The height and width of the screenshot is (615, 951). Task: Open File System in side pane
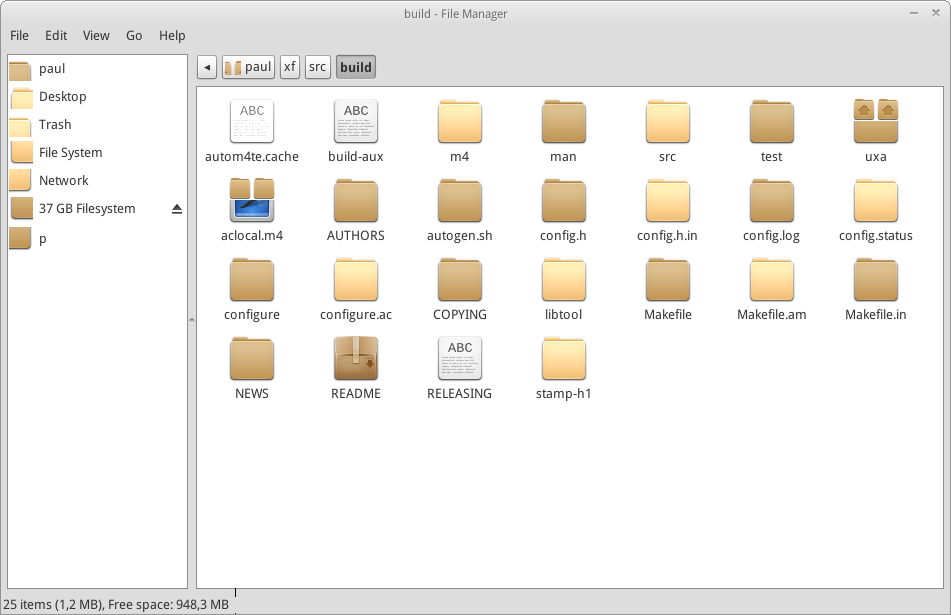[70, 153]
